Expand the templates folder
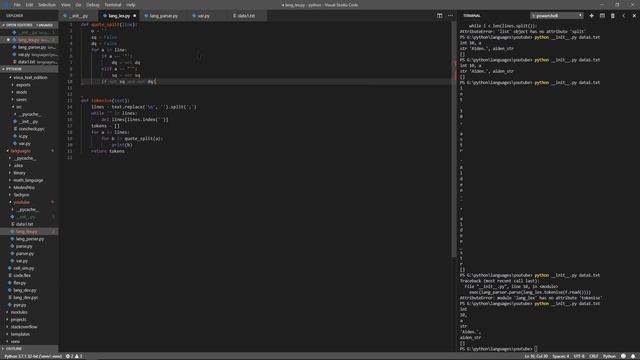Image resolution: width=640 pixels, height=360 pixels. tap(20, 334)
